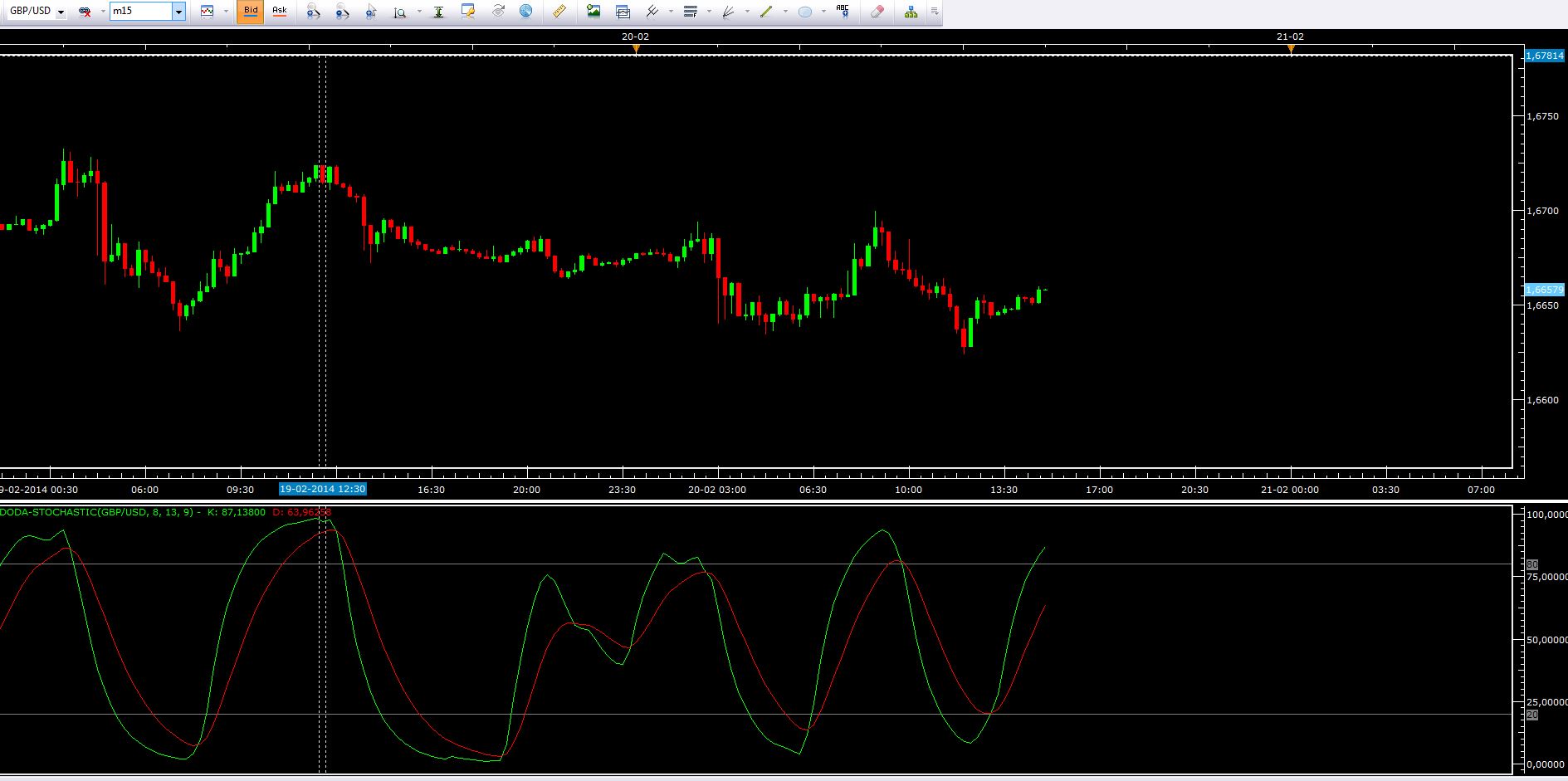
Task: Expand the chart type dropdown arrow
Action: click(x=224, y=12)
